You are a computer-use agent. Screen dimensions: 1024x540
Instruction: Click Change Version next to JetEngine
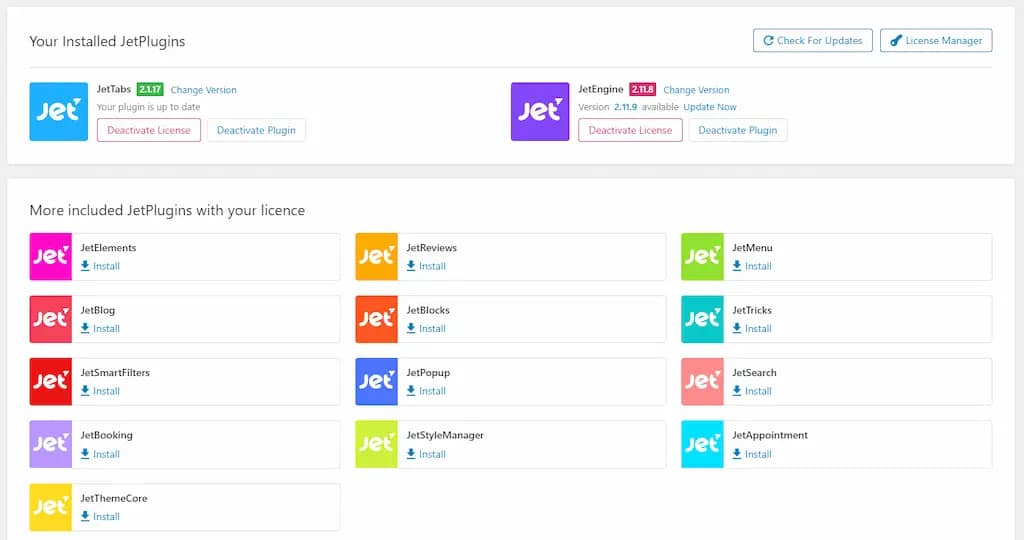(696, 90)
